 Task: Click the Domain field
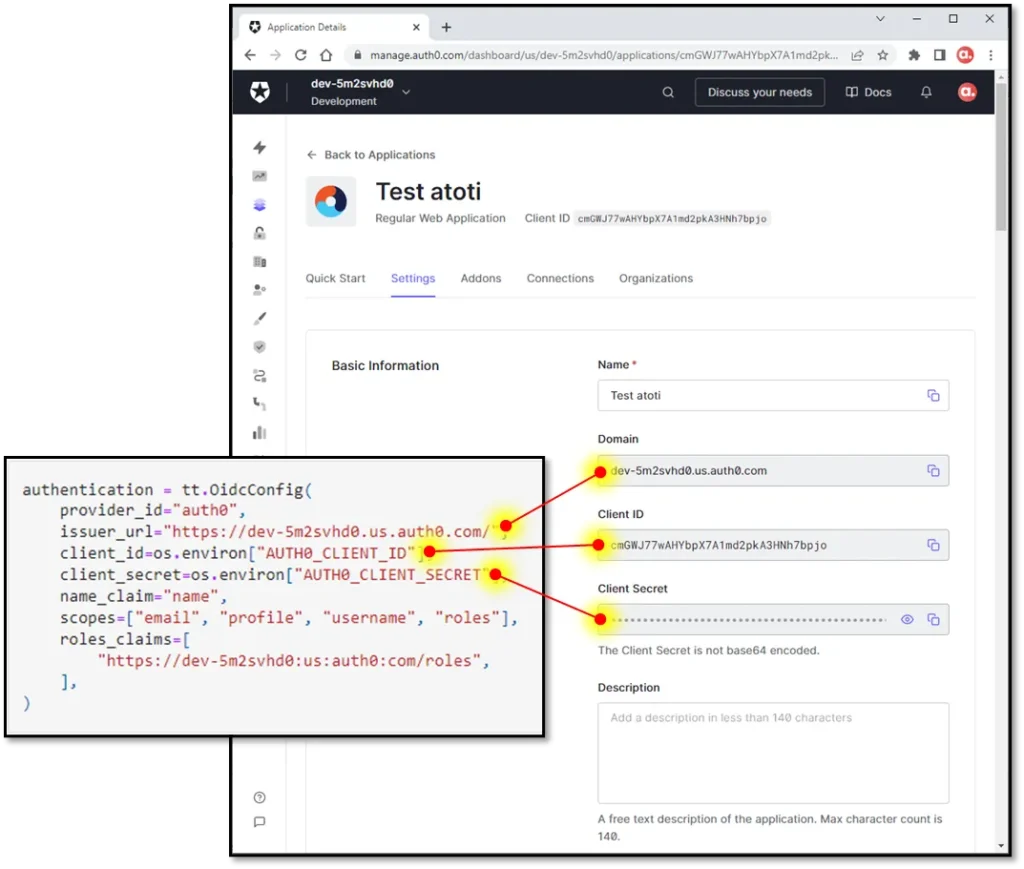tap(773, 471)
